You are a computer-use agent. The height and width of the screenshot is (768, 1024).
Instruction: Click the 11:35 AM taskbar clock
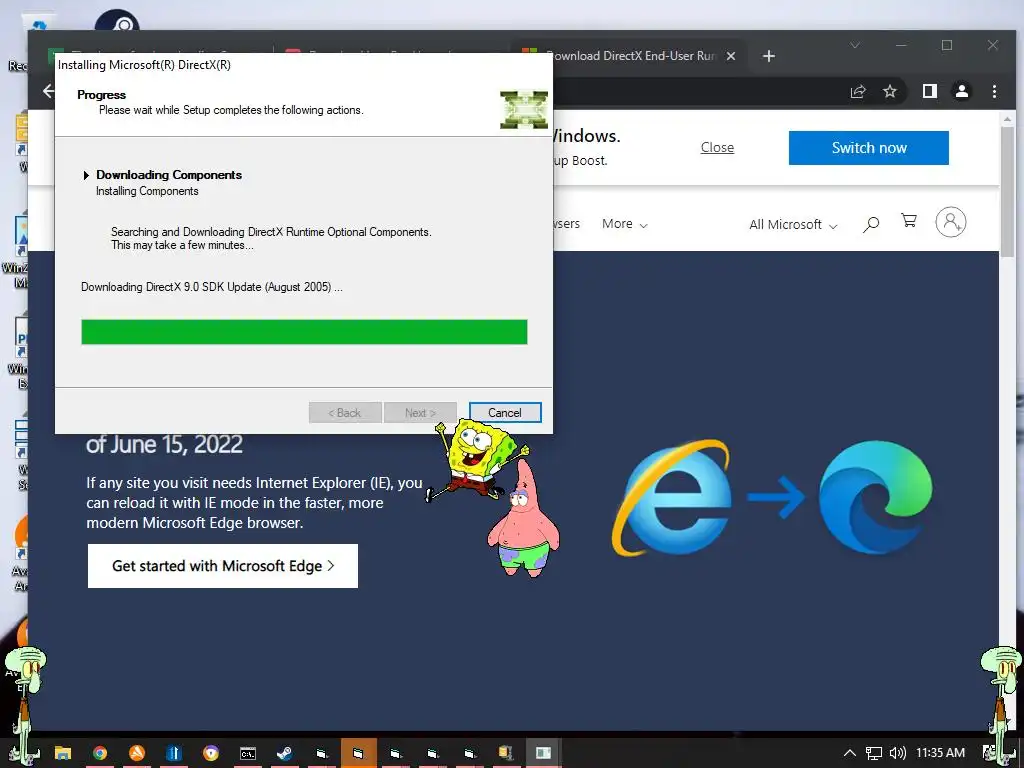940,753
